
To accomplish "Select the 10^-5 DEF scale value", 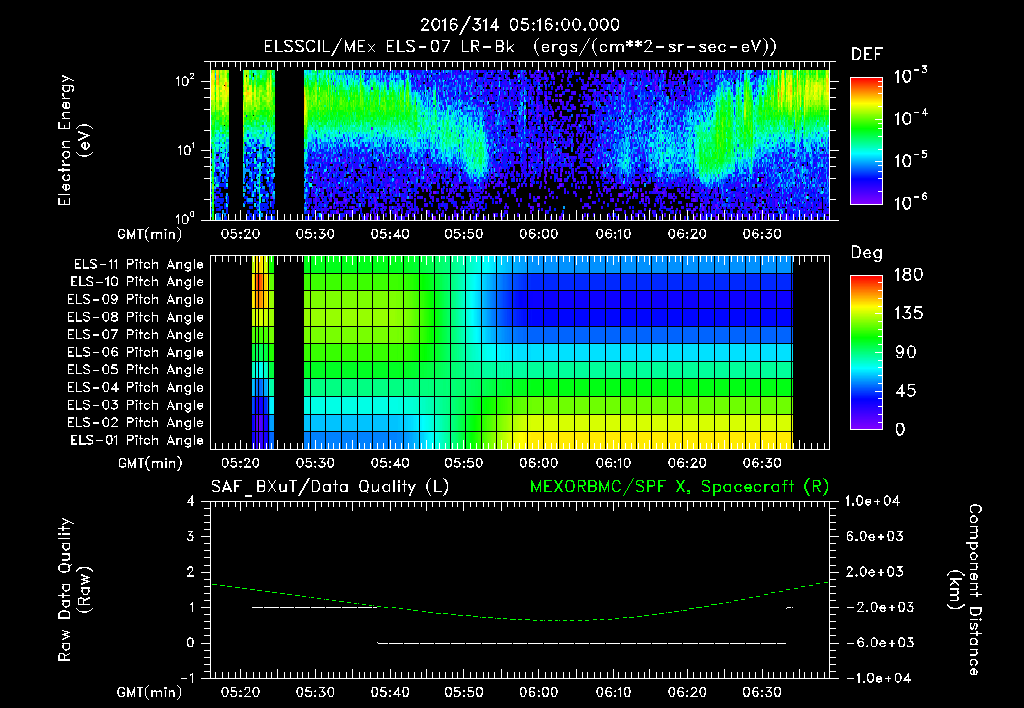I will tap(910, 160).
